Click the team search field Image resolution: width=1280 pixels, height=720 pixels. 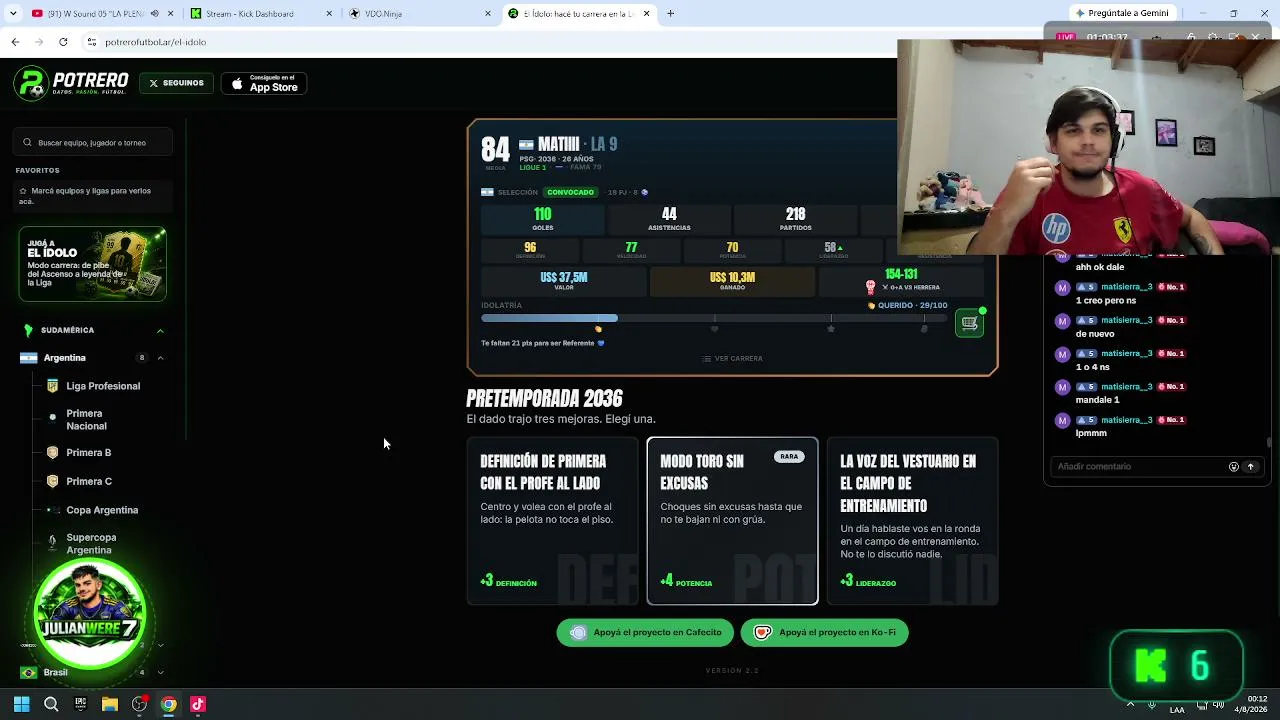click(95, 143)
